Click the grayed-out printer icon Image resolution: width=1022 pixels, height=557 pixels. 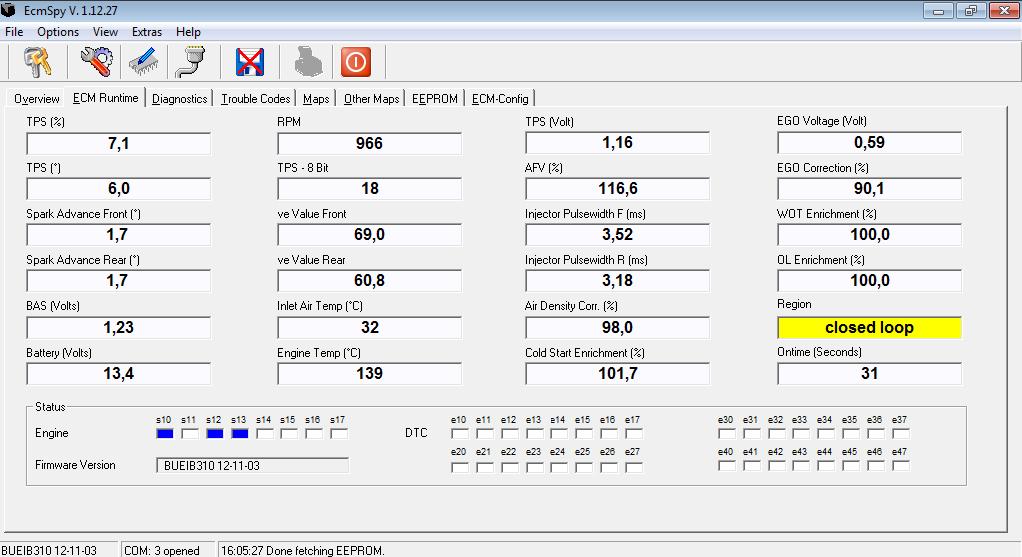point(307,62)
